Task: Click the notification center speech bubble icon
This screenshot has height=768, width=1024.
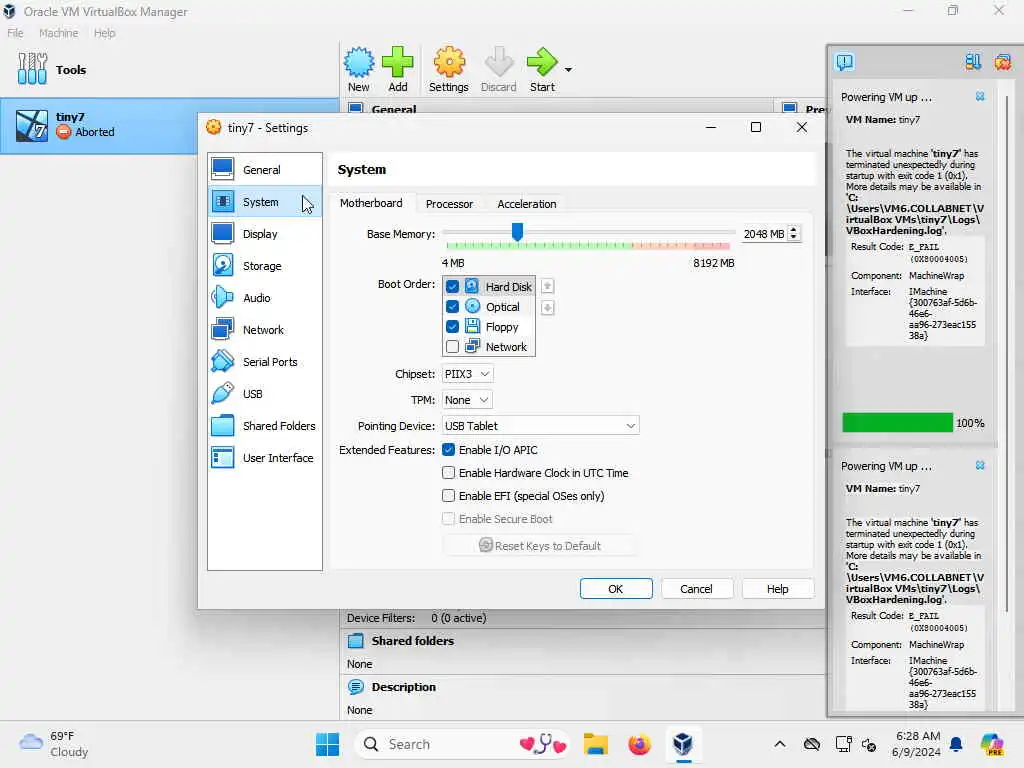Action: (x=844, y=62)
